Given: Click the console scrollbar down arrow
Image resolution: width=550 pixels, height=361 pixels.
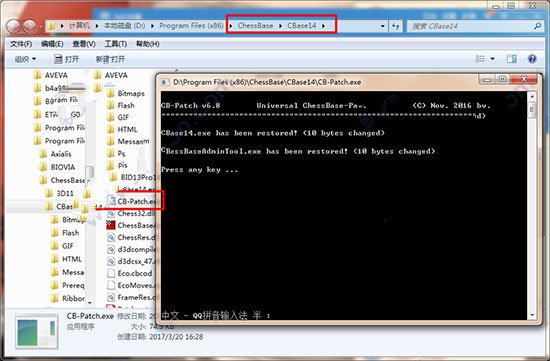Looking at the screenshot, I should click(x=532, y=315).
